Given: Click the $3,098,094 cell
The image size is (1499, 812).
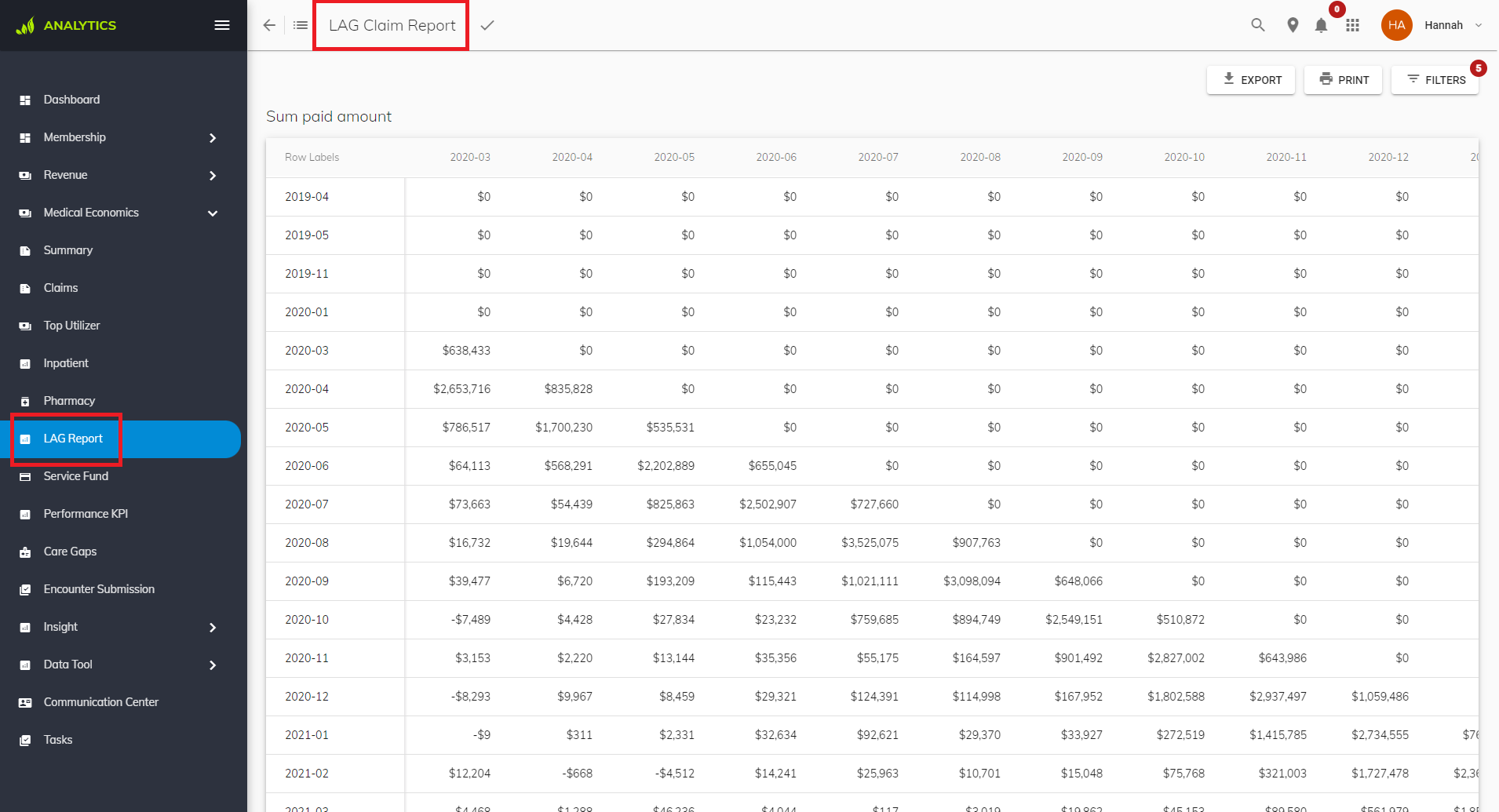Looking at the screenshot, I should [972, 581].
